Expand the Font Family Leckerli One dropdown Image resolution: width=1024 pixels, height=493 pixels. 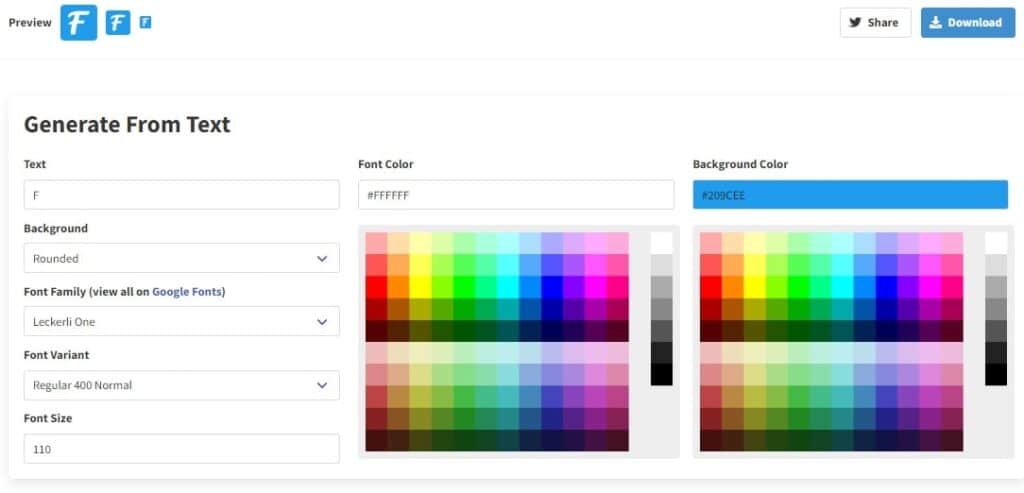pyautogui.click(x=181, y=322)
